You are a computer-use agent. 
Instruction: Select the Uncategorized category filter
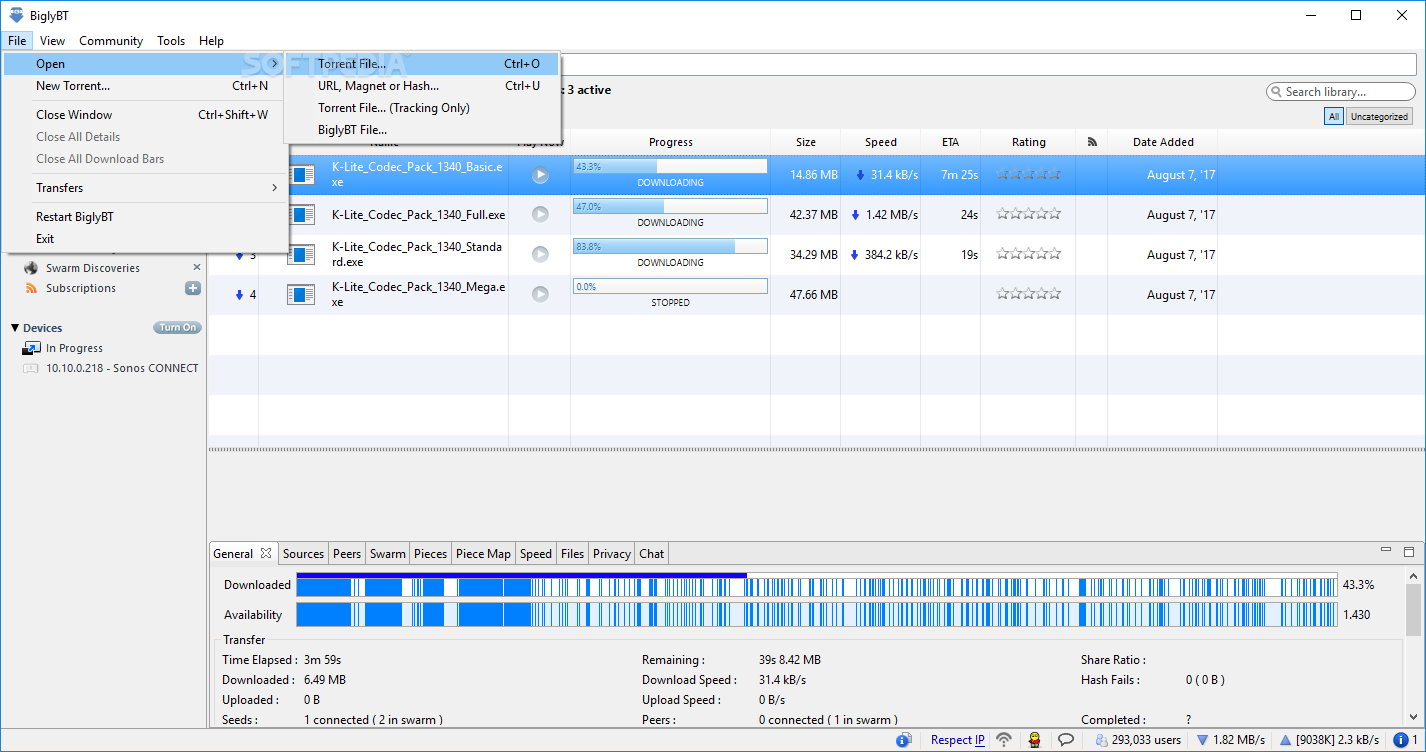[1379, 117]
